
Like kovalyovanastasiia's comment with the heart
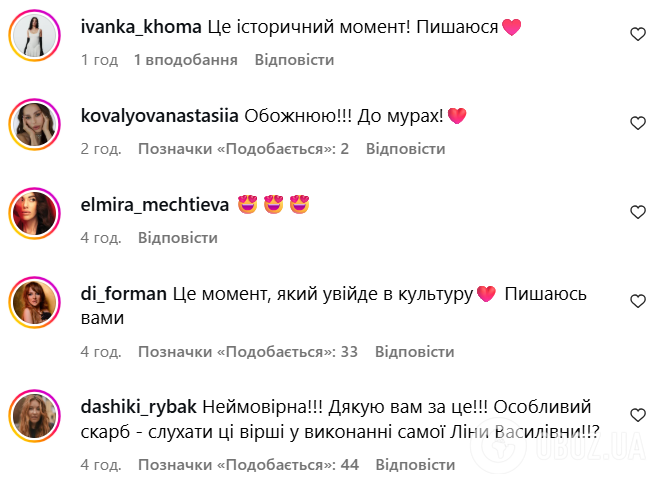pyautogui.click(x=637, y=123)
